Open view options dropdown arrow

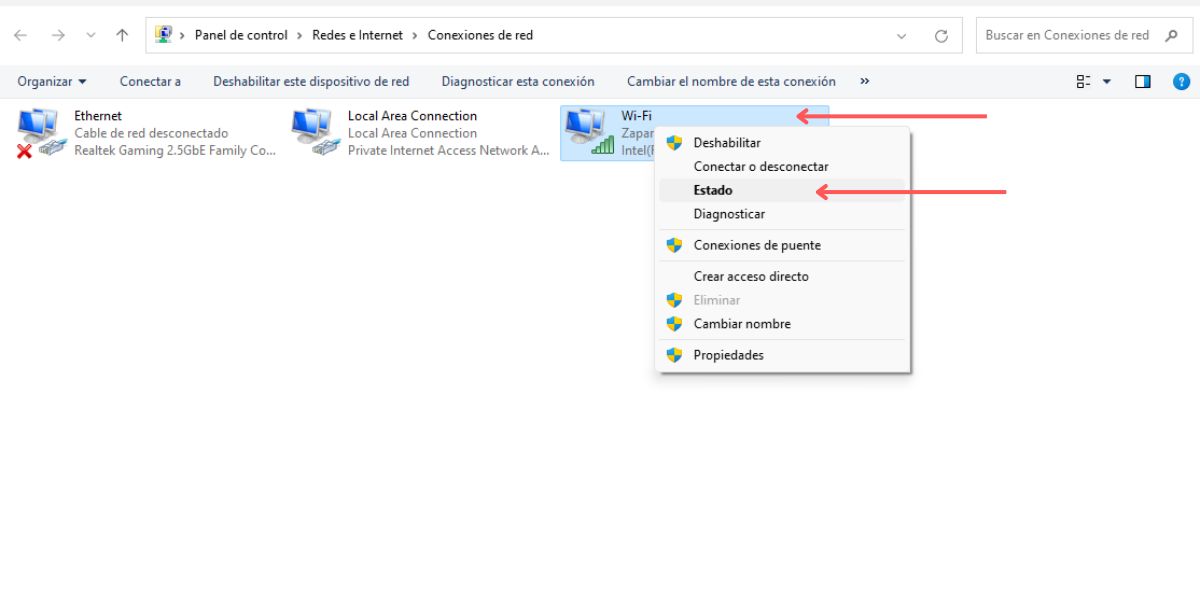coord(1107,82)
